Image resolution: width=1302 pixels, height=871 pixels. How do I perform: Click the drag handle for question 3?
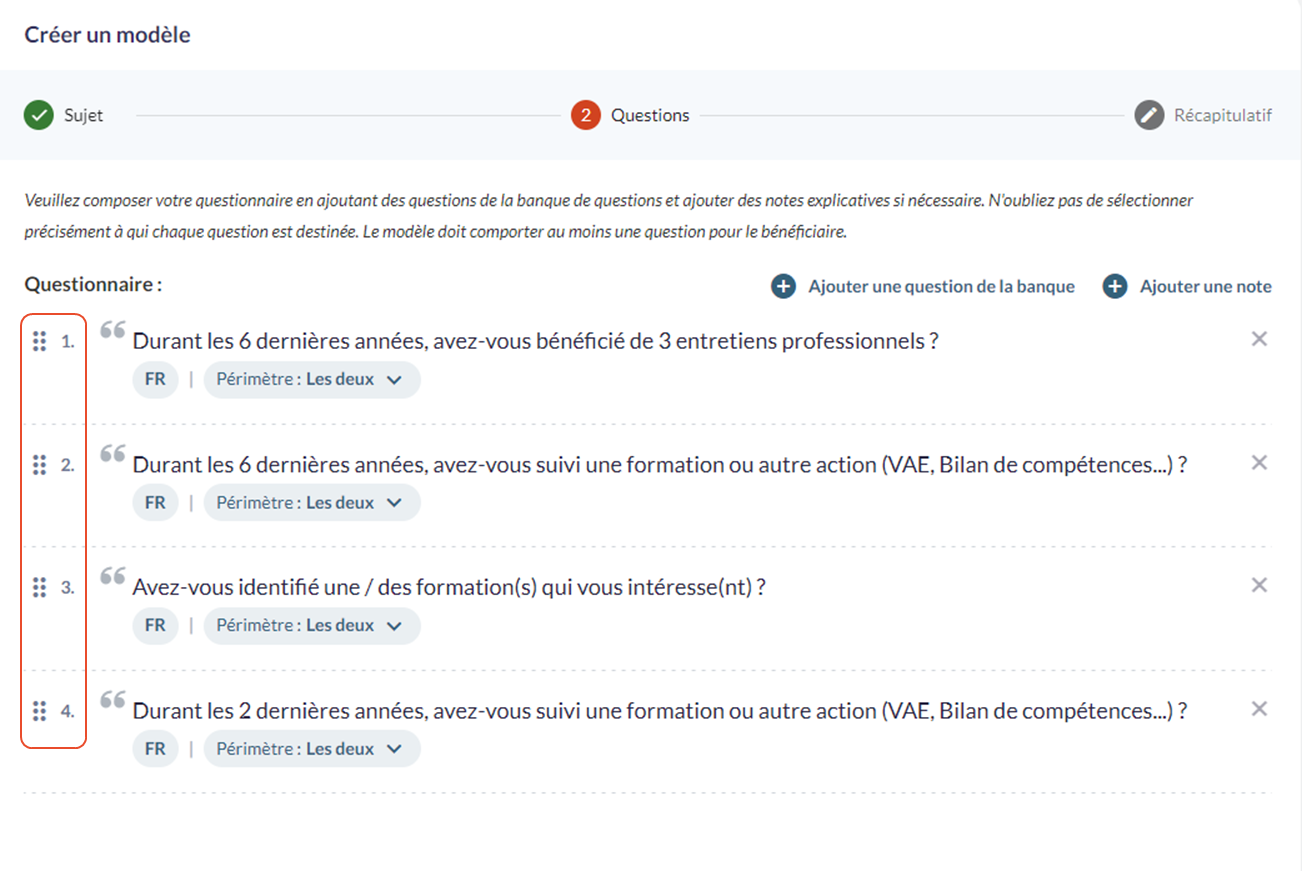(39, 588)
